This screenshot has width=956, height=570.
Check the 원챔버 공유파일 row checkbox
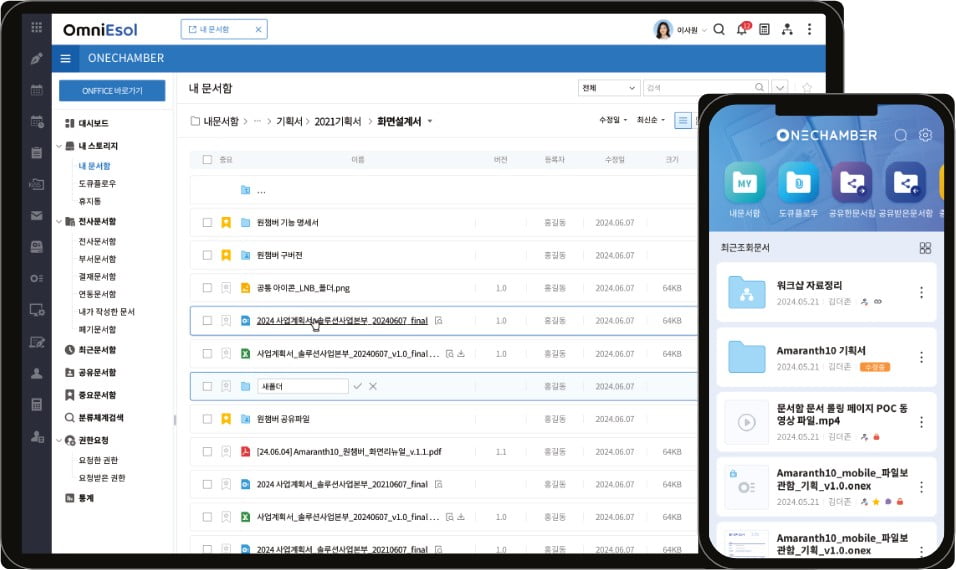[207, 419]
